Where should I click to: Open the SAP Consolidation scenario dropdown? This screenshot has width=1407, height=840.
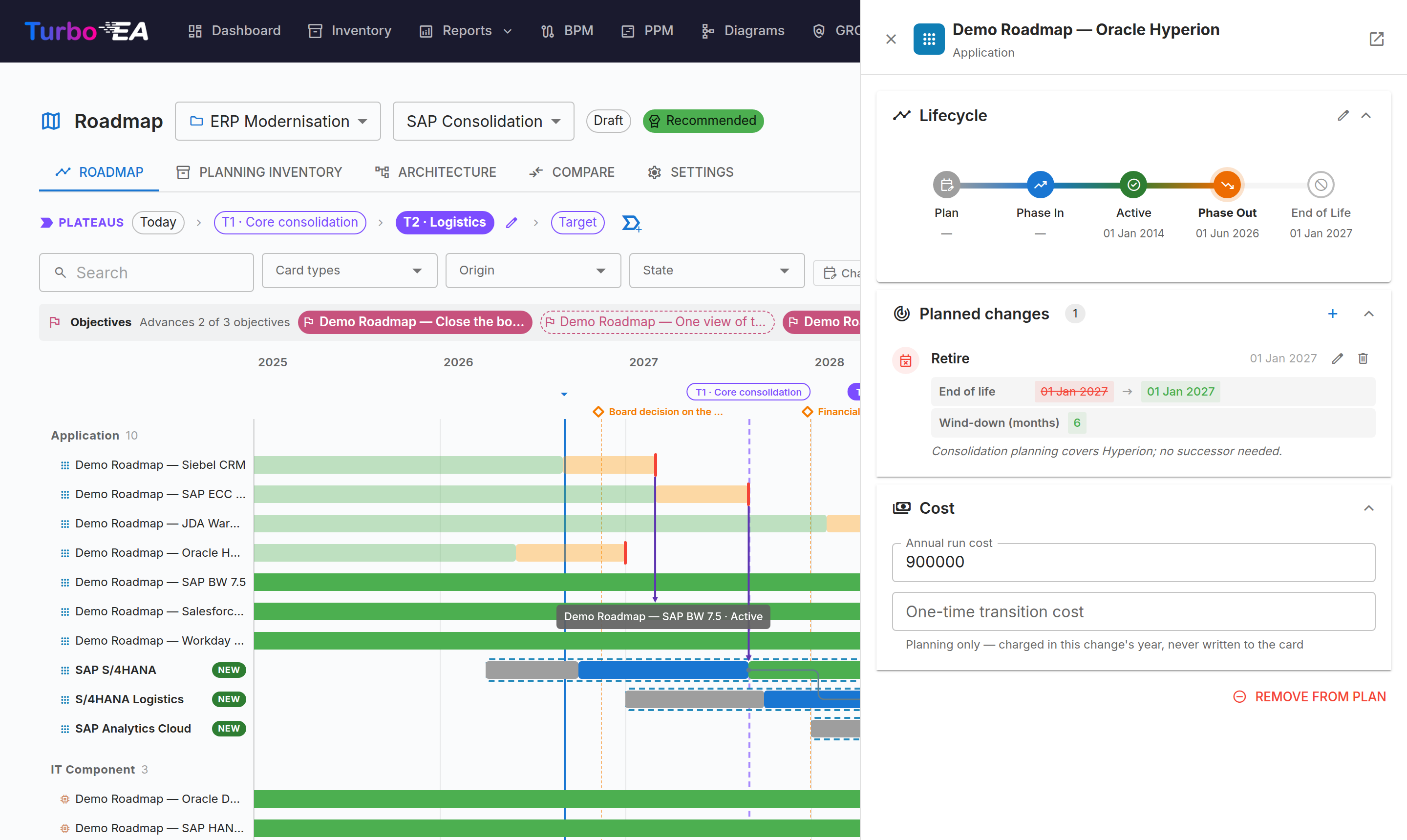(484, 121)
